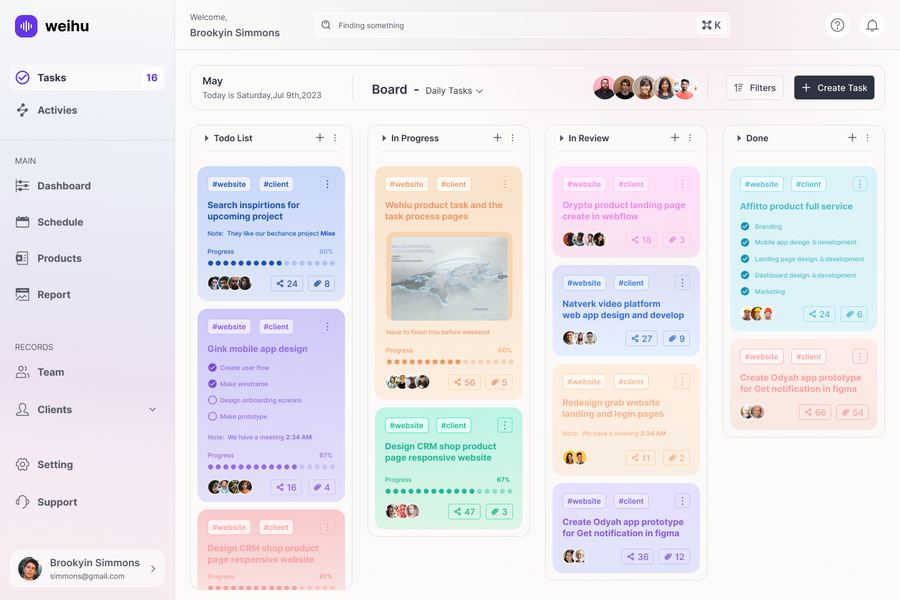Image resolution: width=900 pixels, height=600 pixels.
Task: Add a card to In Progress column
Action: coord(497,138)
